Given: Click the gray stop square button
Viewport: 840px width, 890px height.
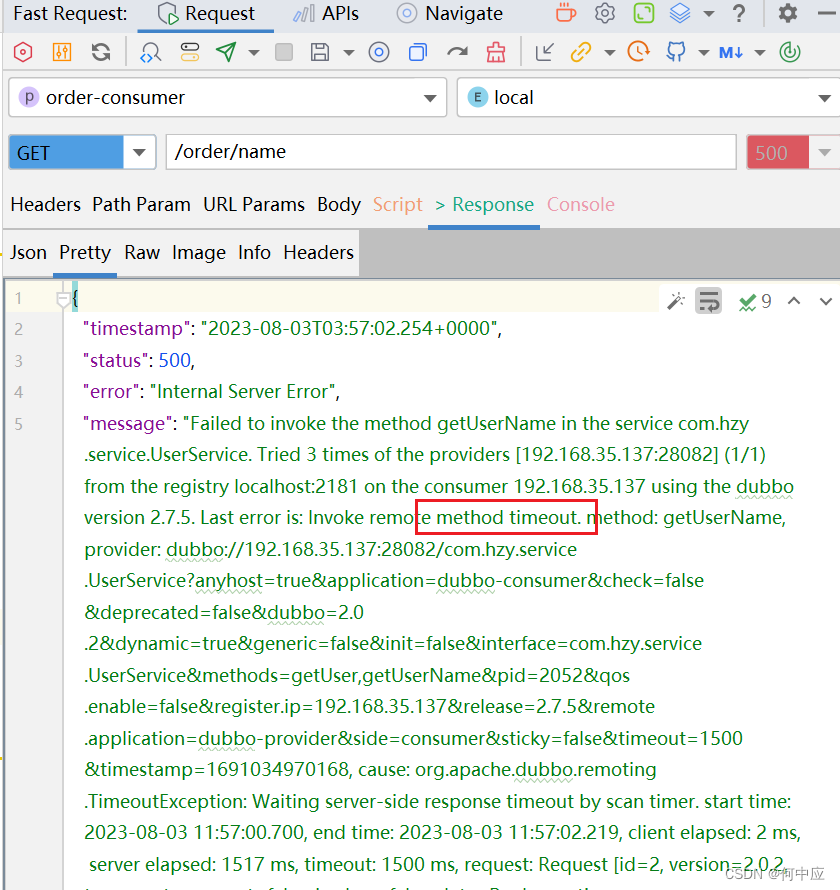Looking at the screenshot, I should click(284, 52).
